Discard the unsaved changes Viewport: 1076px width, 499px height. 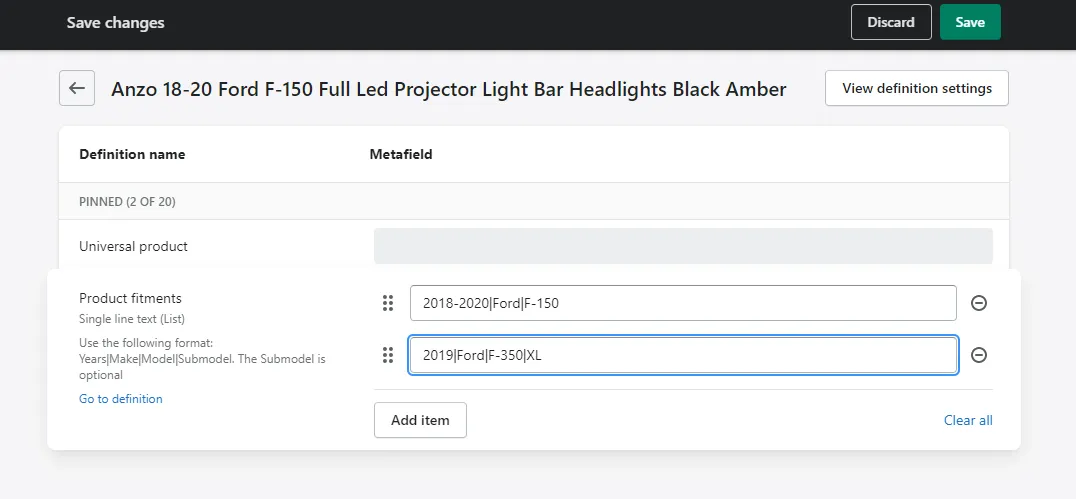coord(890,22)
